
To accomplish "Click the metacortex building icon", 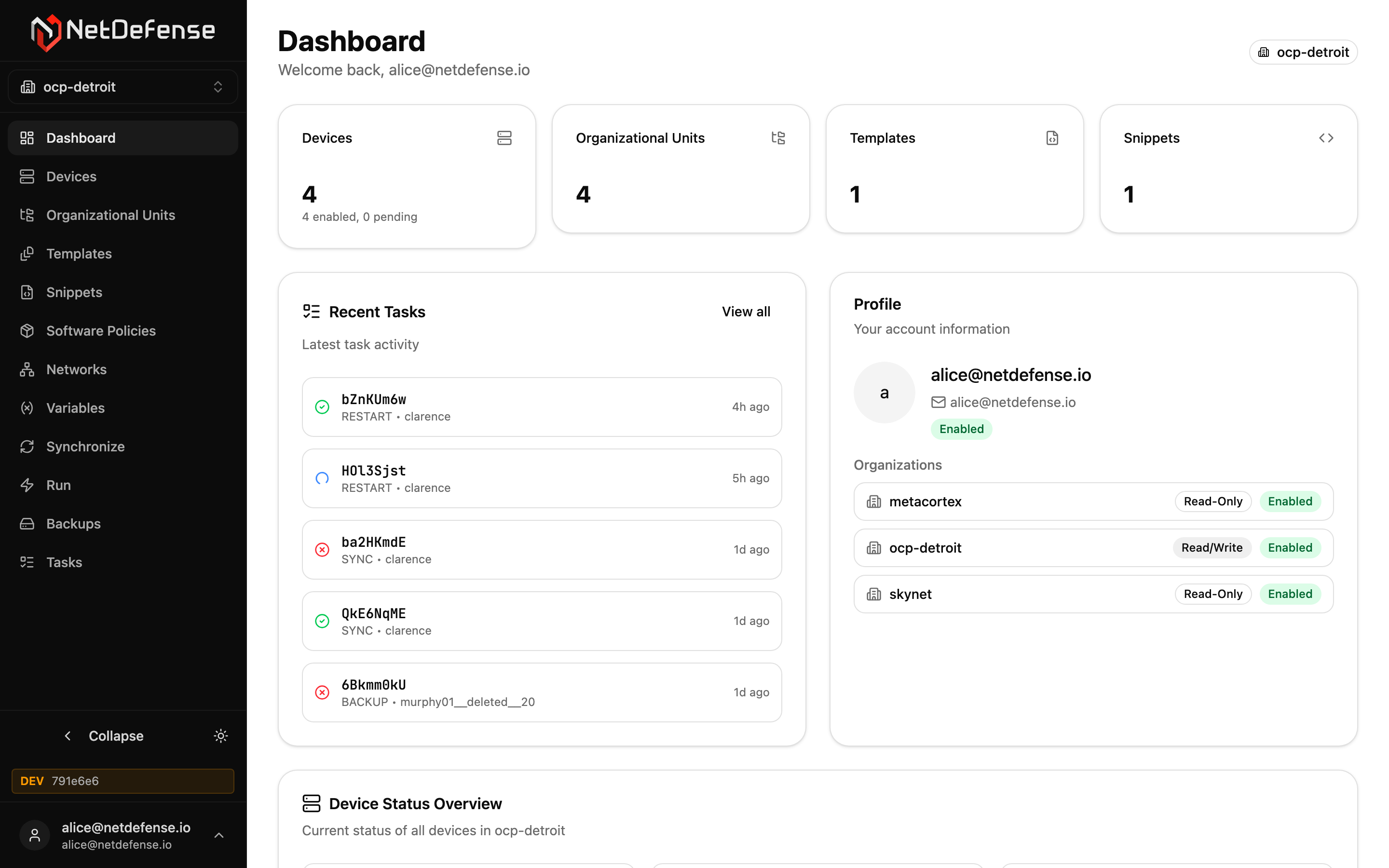I will (873, 502).
